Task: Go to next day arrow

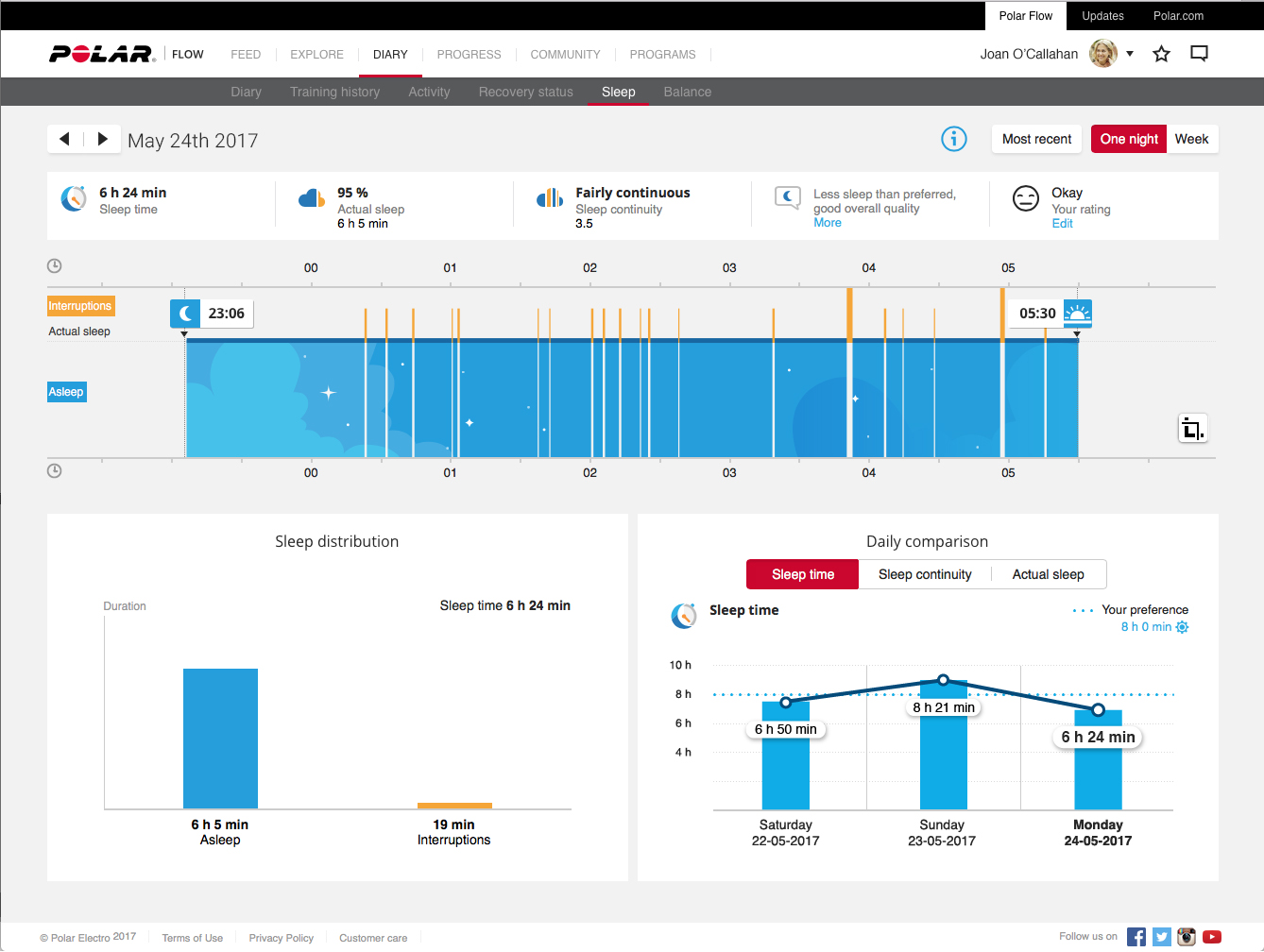Action: point(102,139)
